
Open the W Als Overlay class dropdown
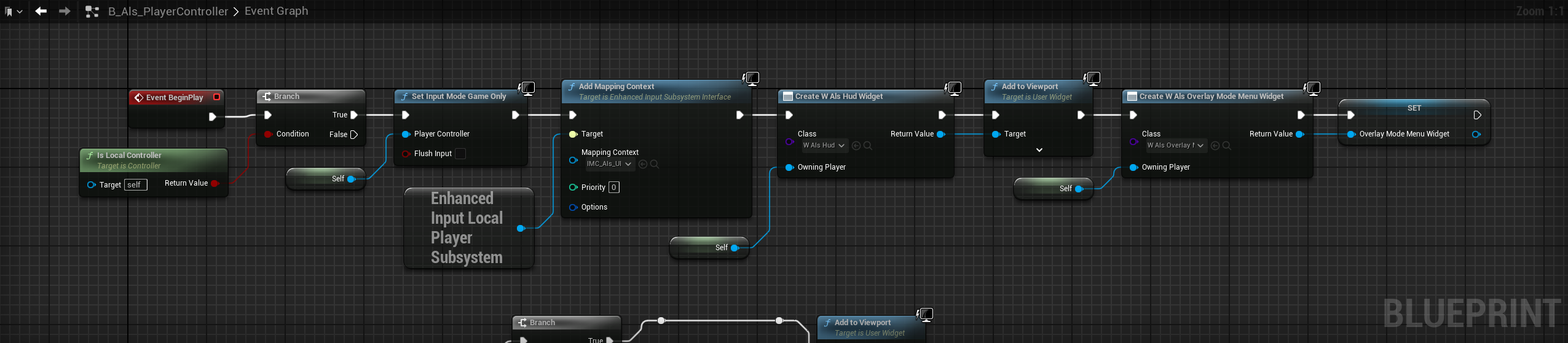tap(1175, 146)
